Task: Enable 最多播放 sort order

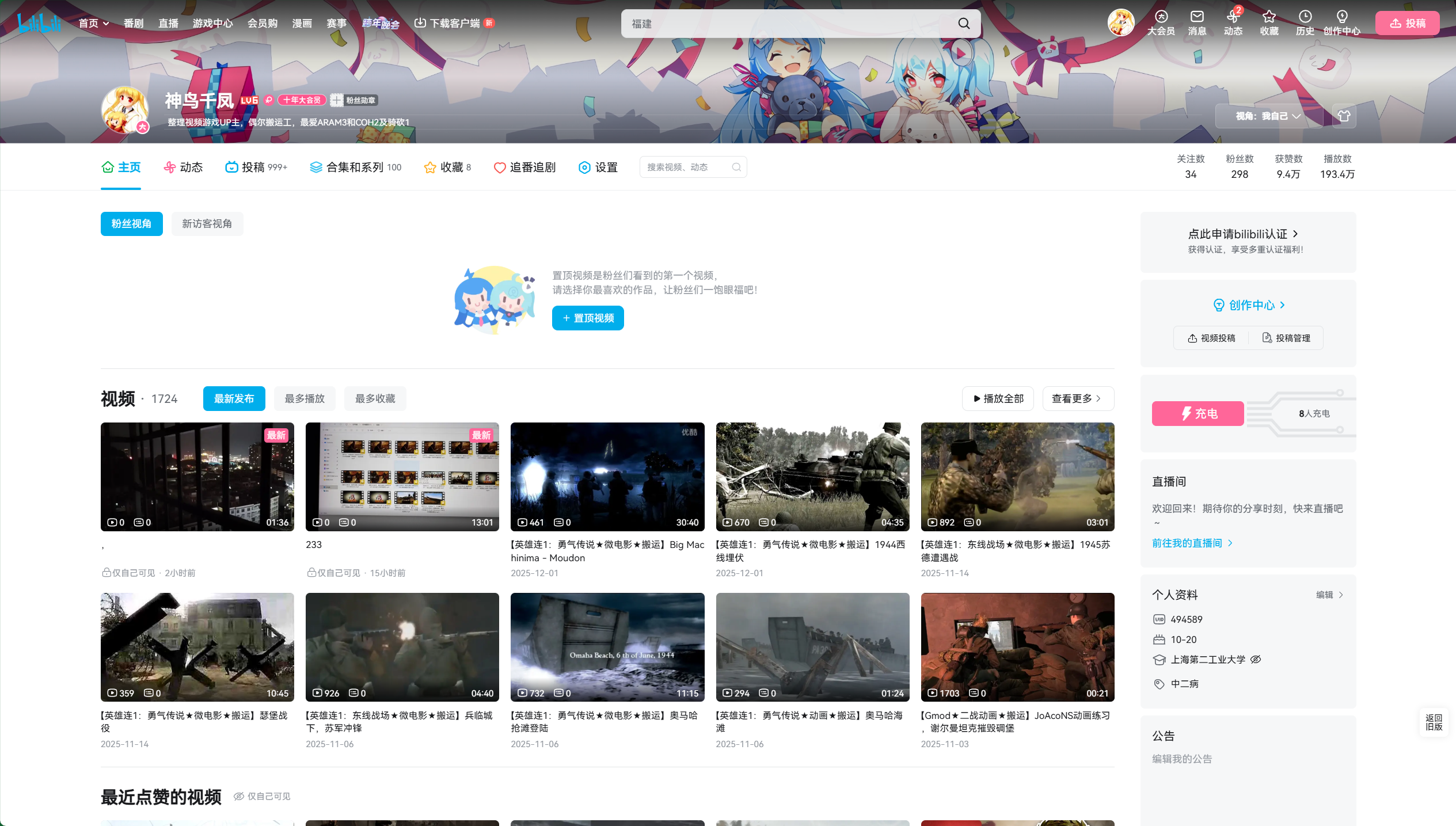Action: 305,398
